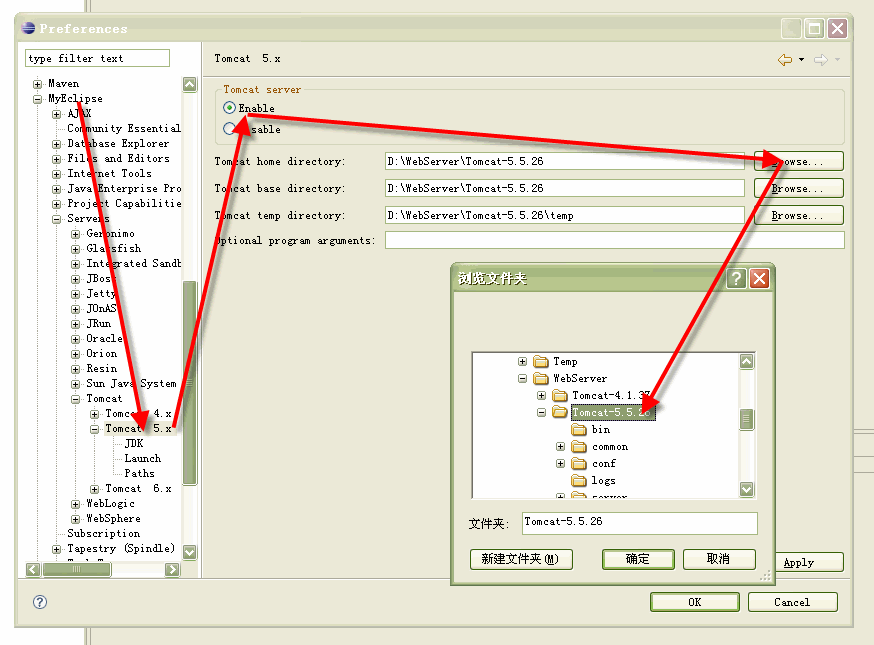This screenshot has height=645, width=874.
Task: Click the forward navigation arrow icon
Action: (821, 60)
